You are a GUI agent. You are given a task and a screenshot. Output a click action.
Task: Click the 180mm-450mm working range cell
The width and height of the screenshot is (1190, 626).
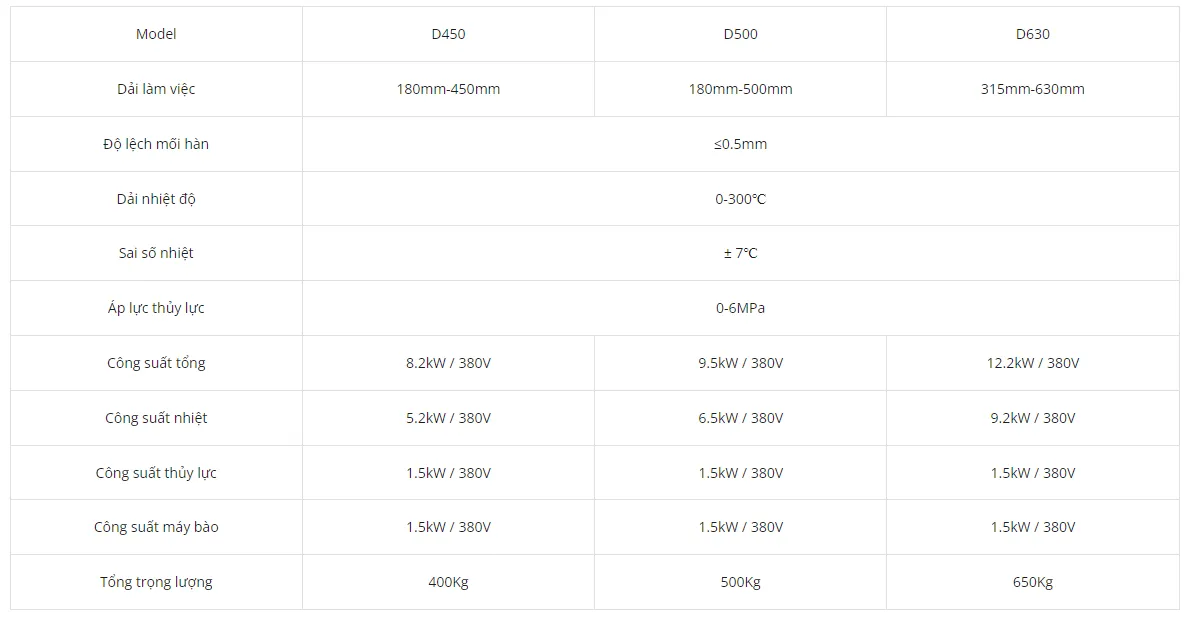448,89
